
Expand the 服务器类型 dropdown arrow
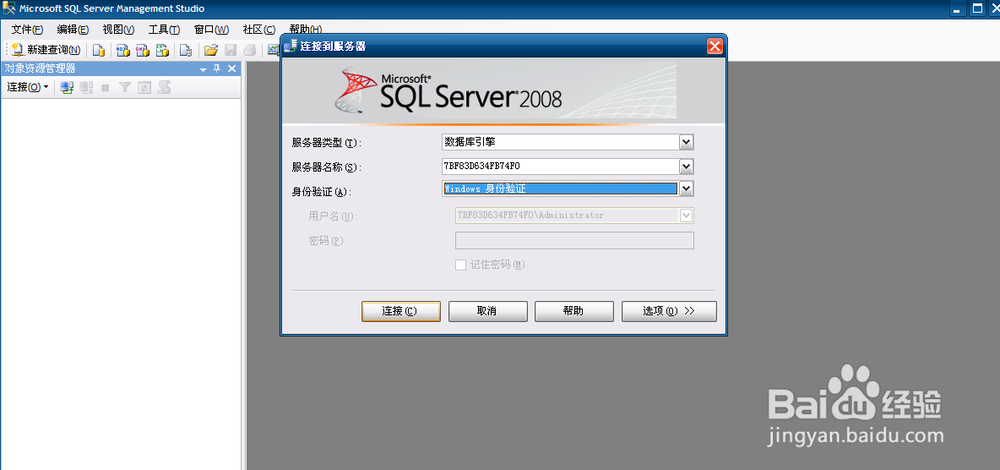pyautogui.click(x=686, y=142)
